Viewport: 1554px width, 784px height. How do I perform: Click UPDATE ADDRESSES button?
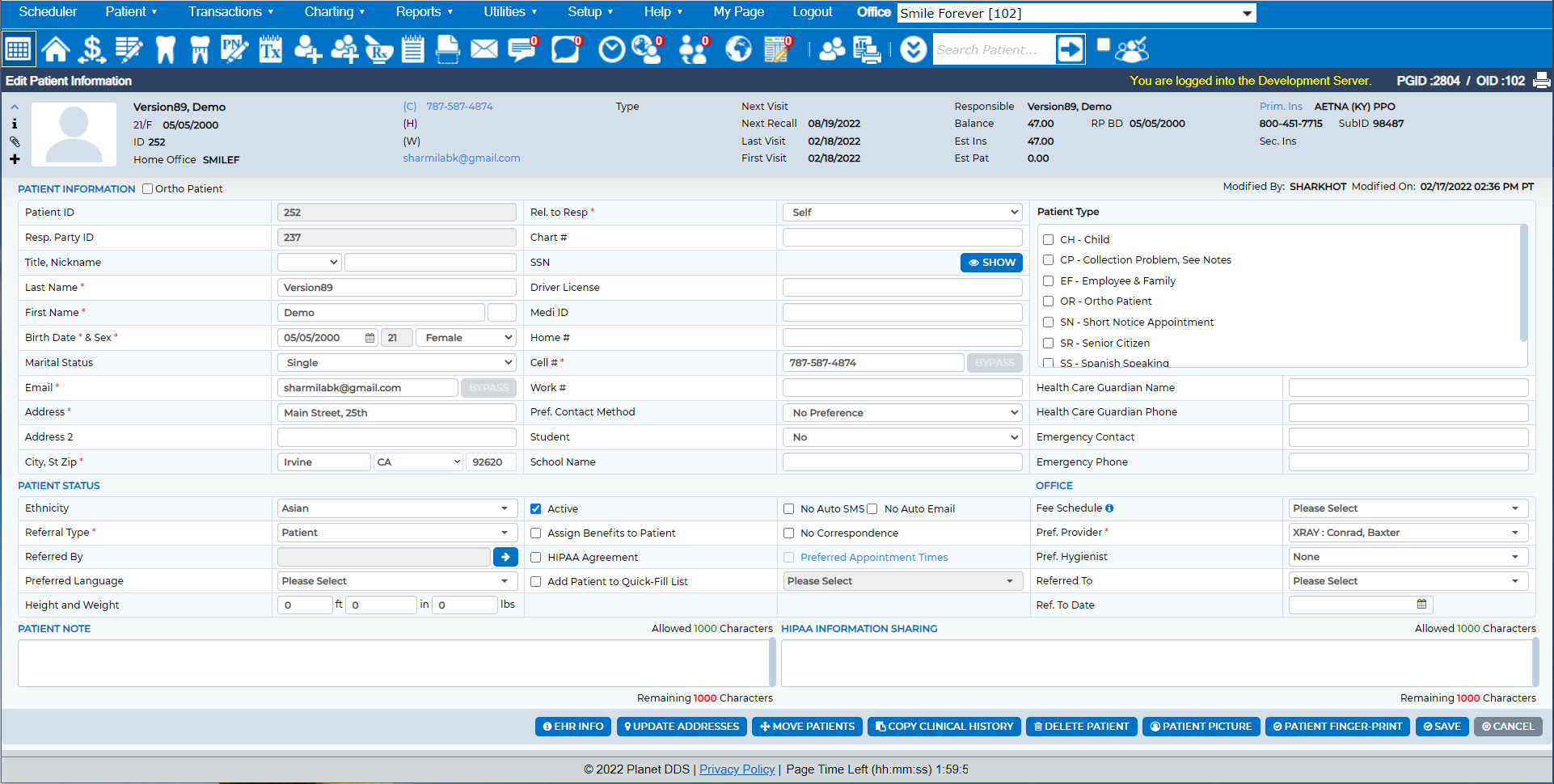coord(681,727)
